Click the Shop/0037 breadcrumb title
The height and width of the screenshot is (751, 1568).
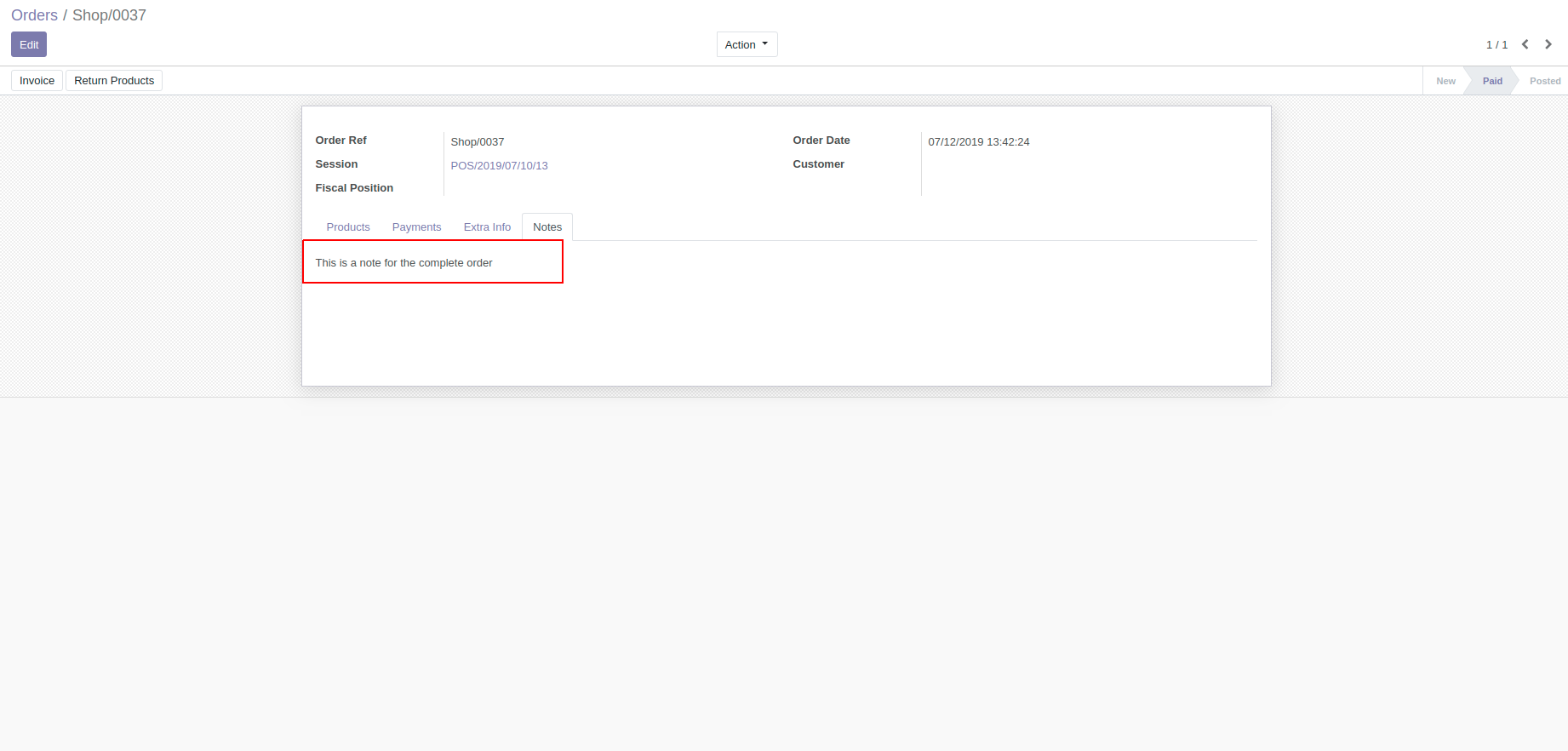click(x=109, y=15)
